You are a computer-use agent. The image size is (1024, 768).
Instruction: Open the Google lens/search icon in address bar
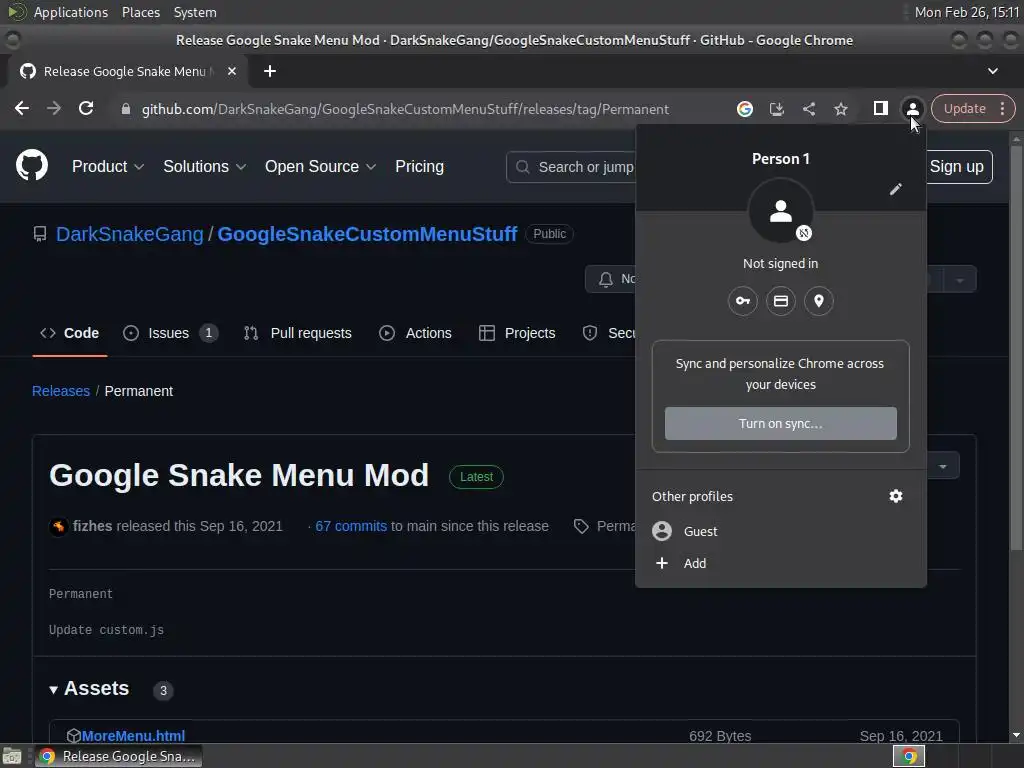[744, 109]
